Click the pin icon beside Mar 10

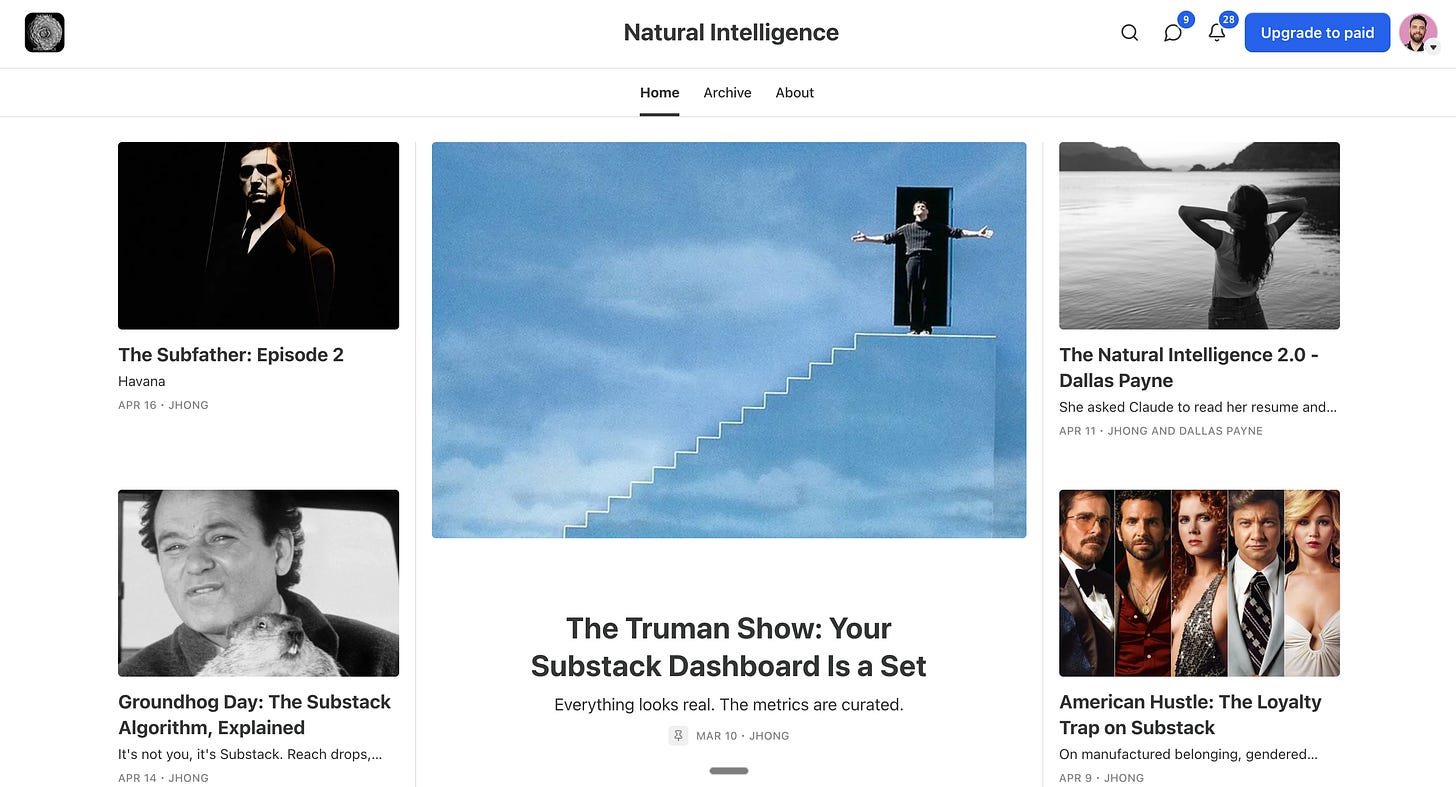pos(678,736)
